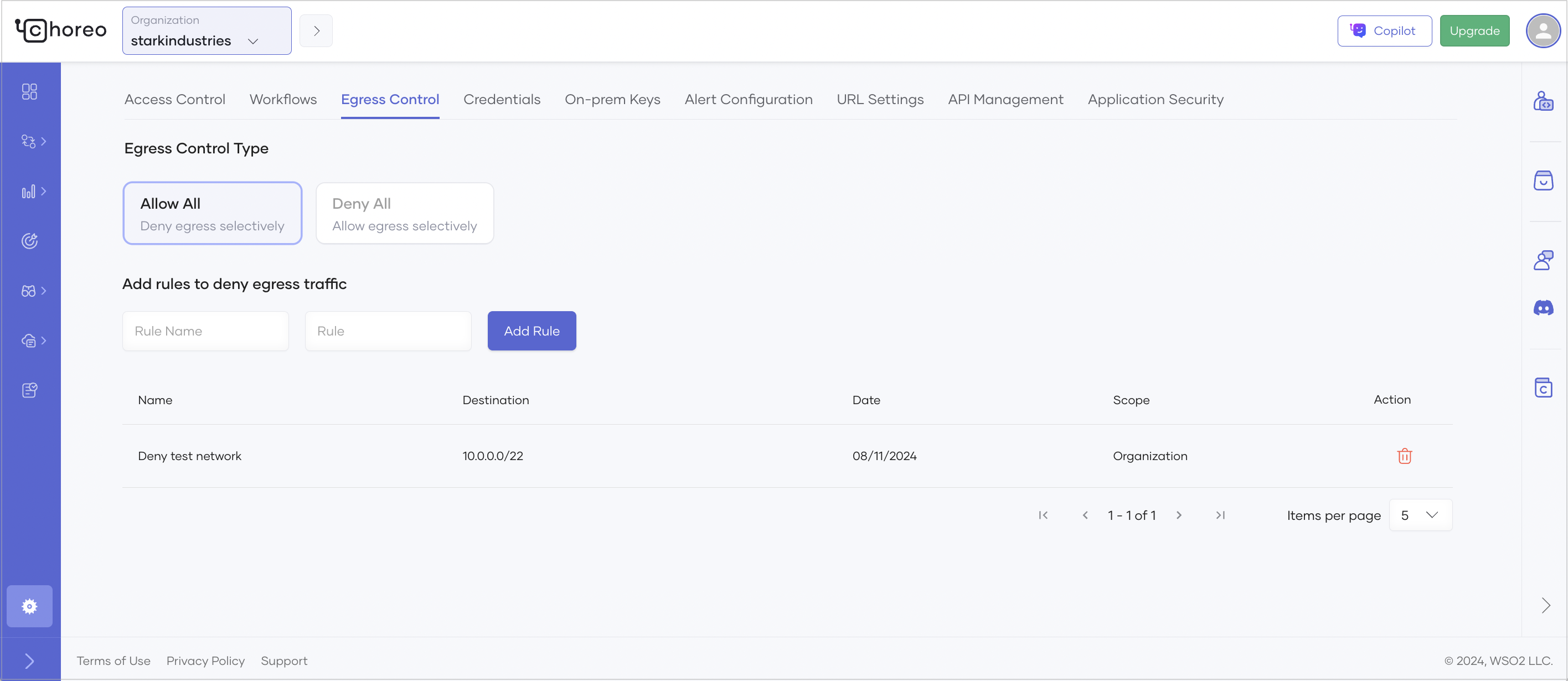The image size is (1568, 681).
Task: Open the starkindustries organization dropdown
Action: click(x=207, y=31)
